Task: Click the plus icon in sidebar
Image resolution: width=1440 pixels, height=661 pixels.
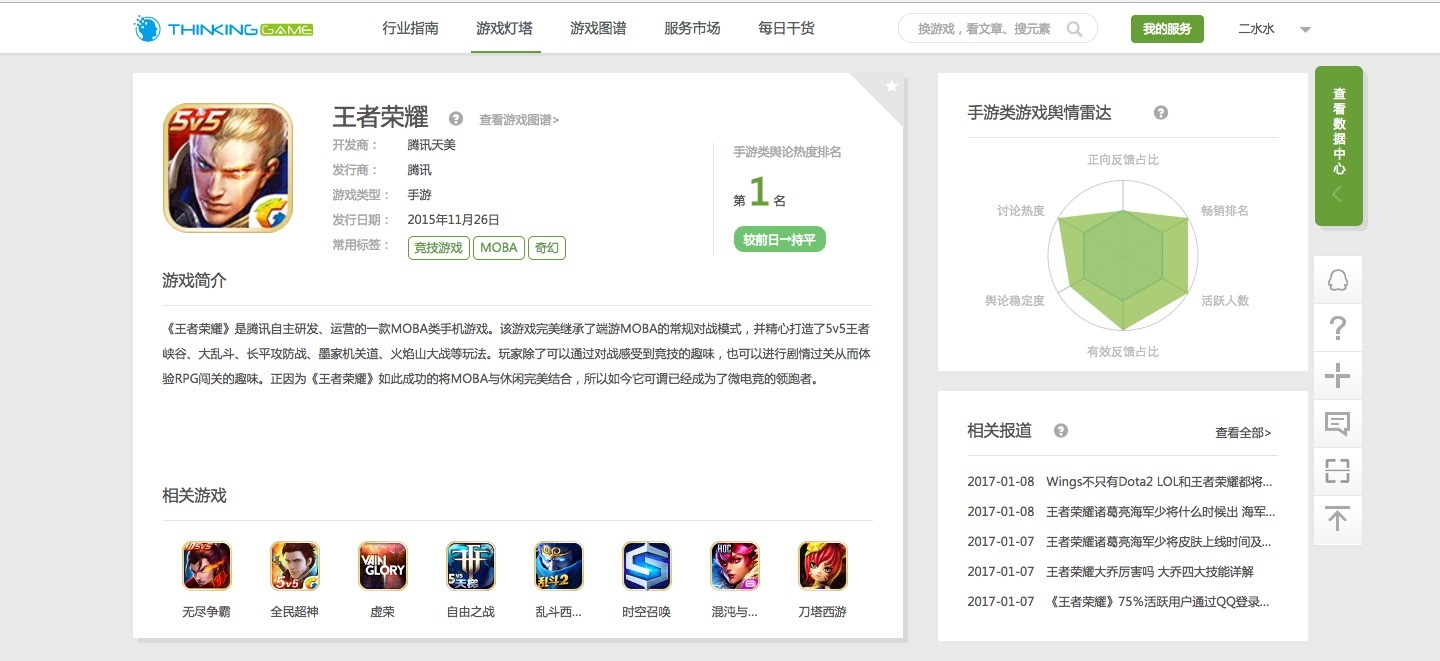Action: tap(1338, 376)
